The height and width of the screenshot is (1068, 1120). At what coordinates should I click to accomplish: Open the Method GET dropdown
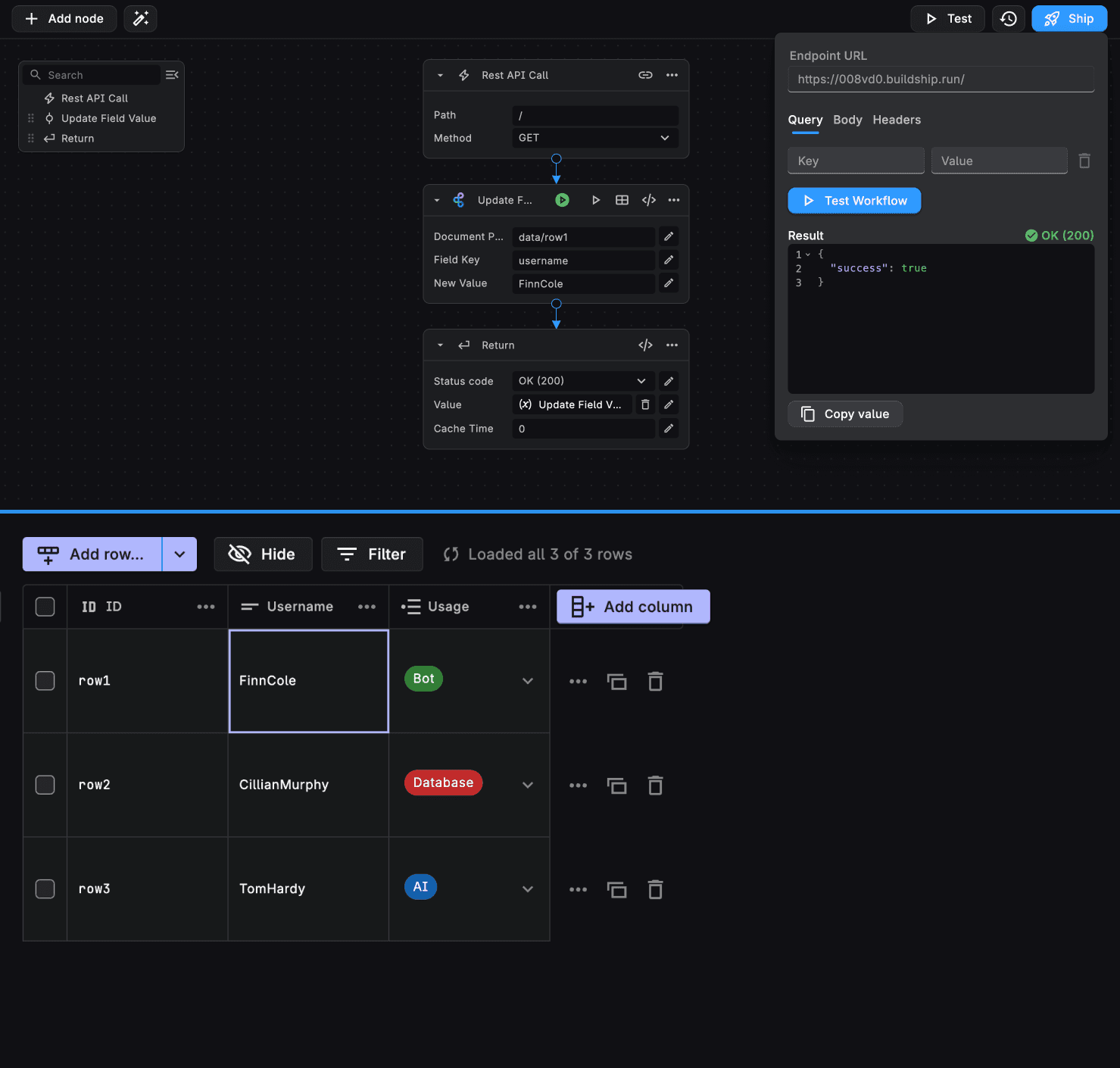tap(594, 138)
